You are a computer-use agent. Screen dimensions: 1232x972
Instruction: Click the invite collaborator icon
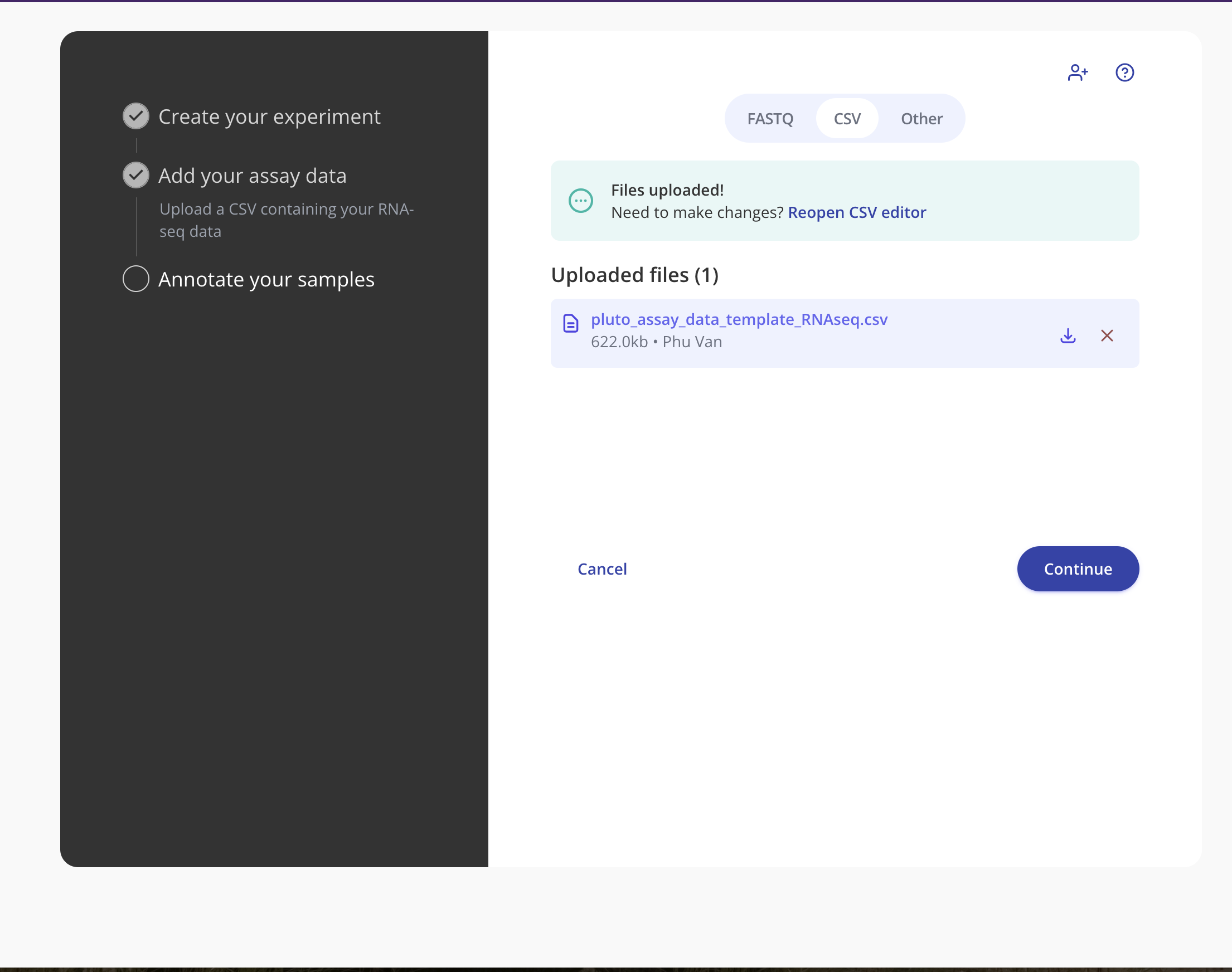tap(1077, 73)
